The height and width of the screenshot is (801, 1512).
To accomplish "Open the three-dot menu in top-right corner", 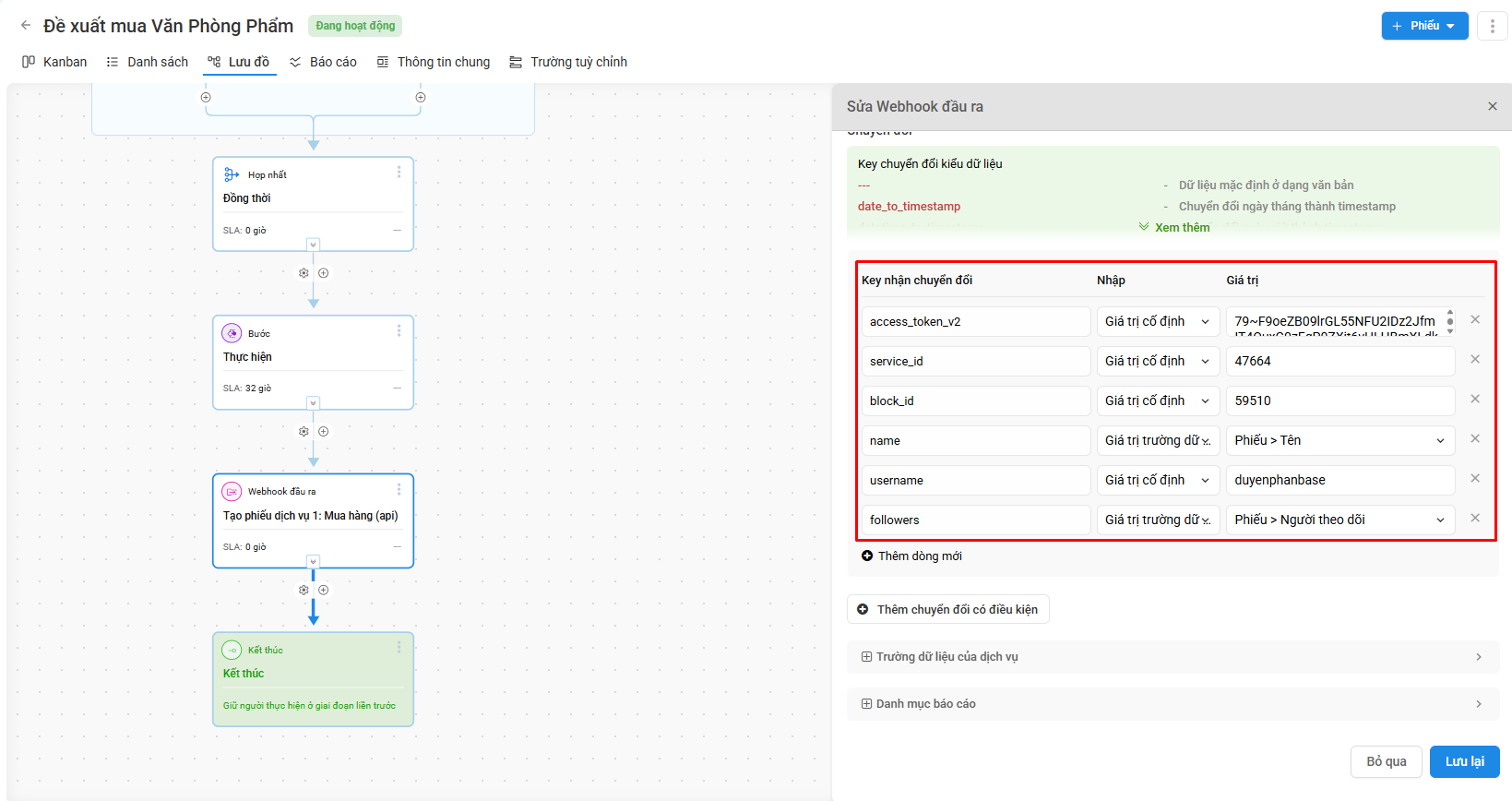I will (1492, 26).
